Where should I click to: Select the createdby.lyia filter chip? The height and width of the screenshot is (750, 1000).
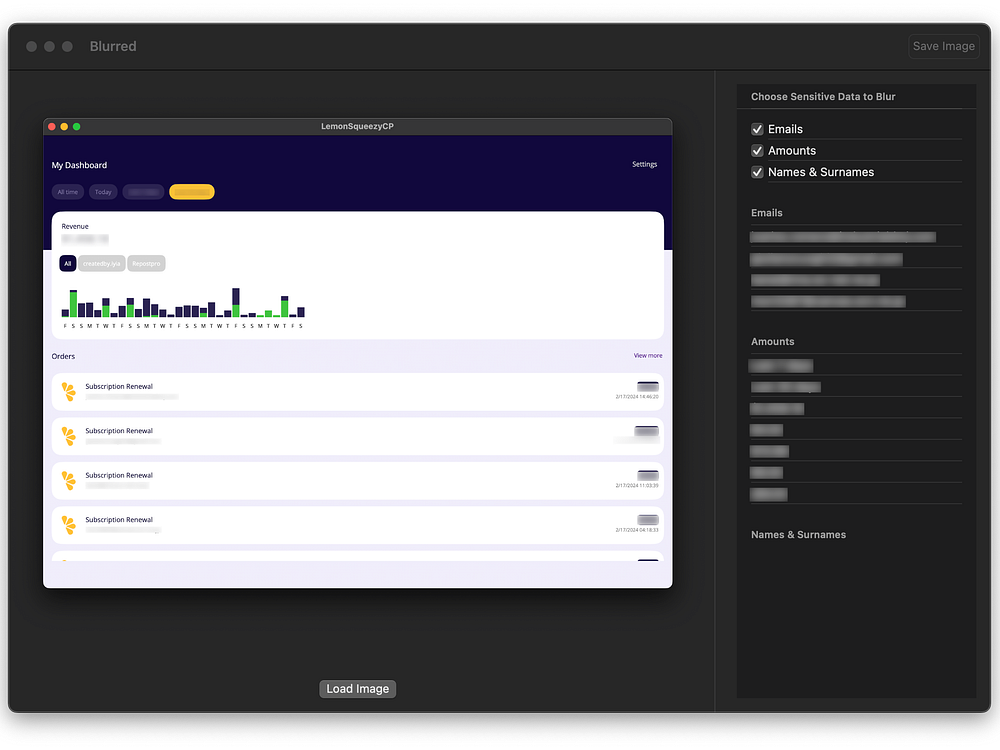pos(101,263)
